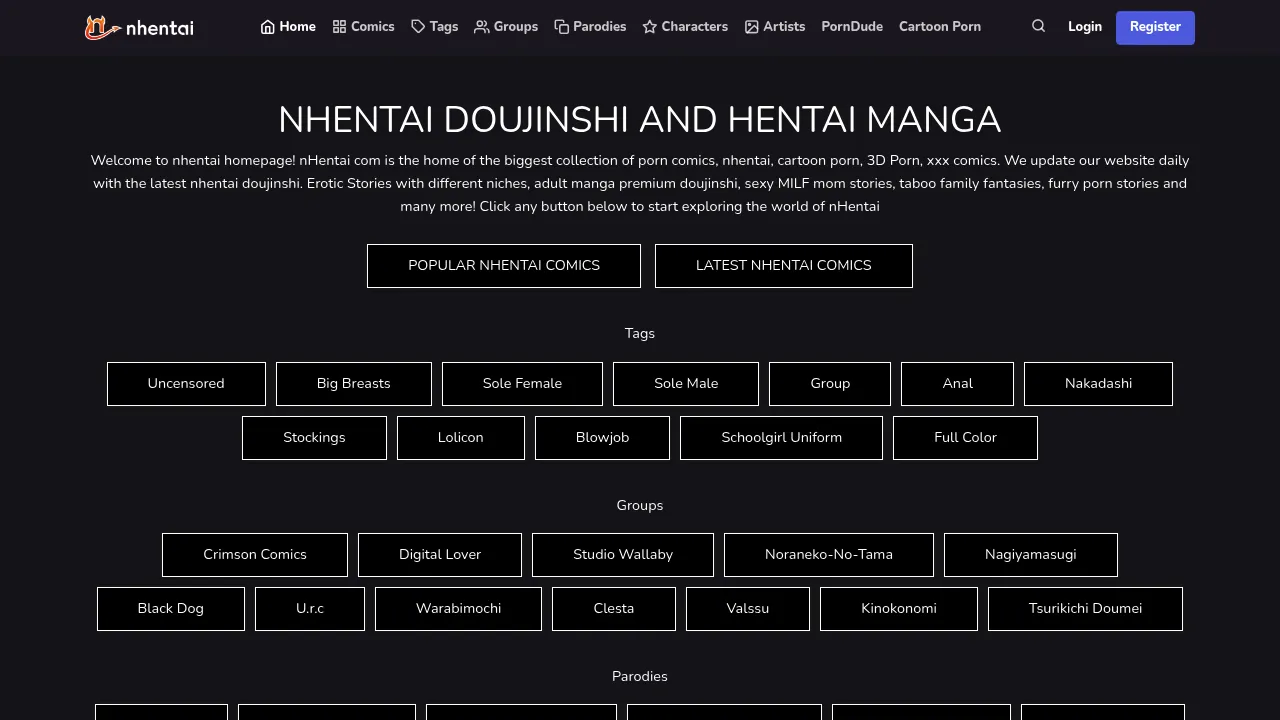The width and height of the screenshot is (1280, 720).
Task: Click the nhentai logo icon
Action: click(x=102, y=27)
